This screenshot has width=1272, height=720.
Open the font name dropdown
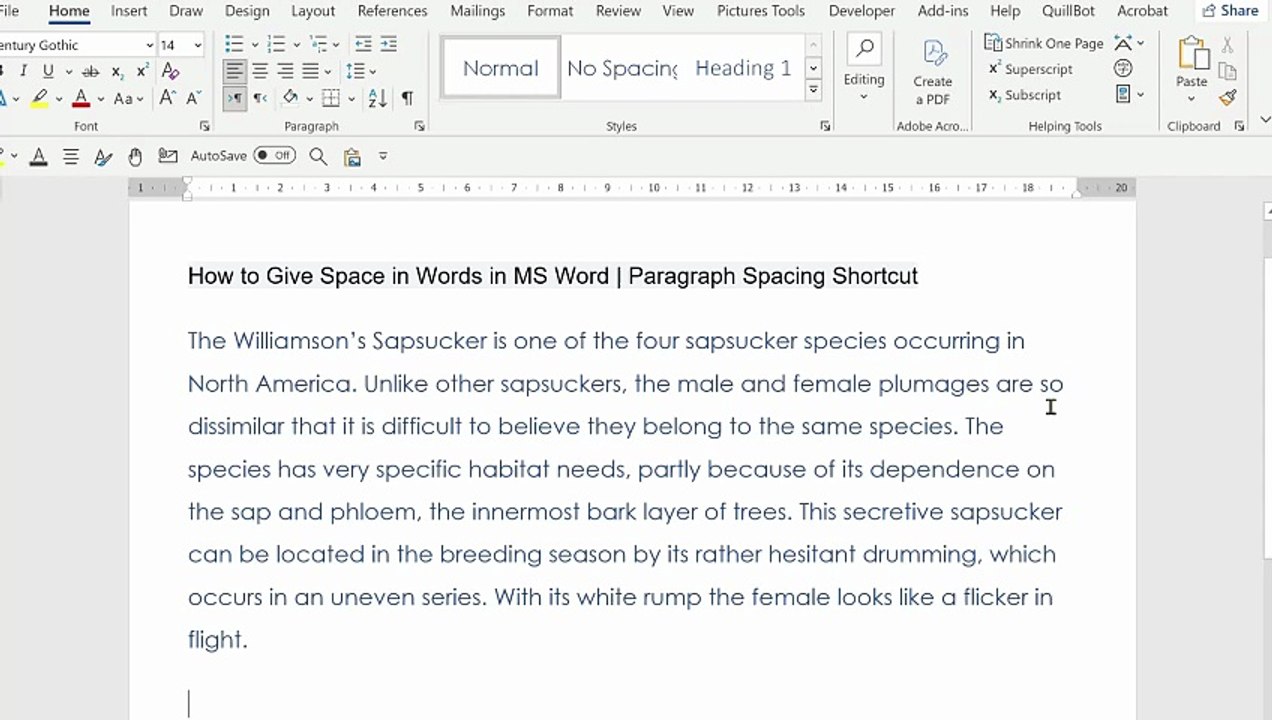[x=149, y=45]
